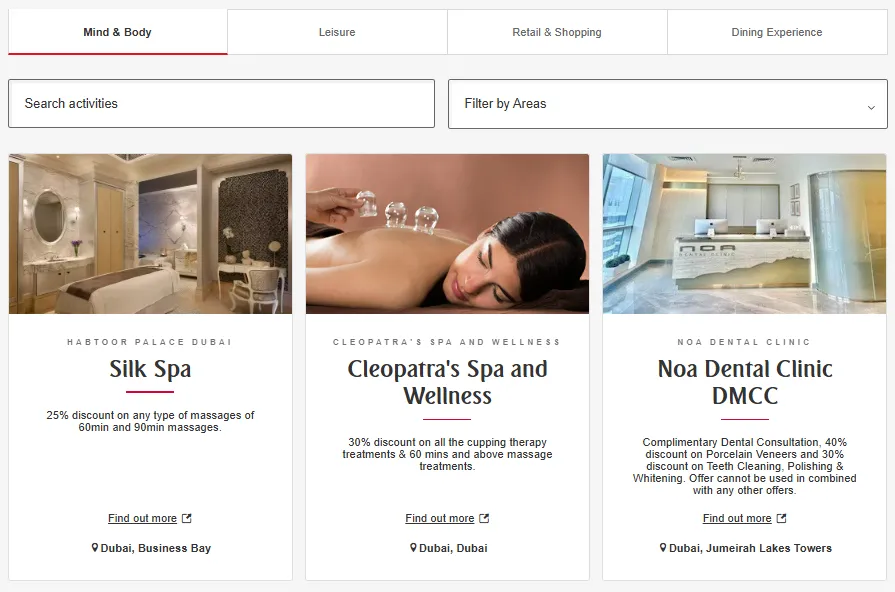
Task: Click the location pin beside Dubai, Dubai
Action: pos(413,547)
